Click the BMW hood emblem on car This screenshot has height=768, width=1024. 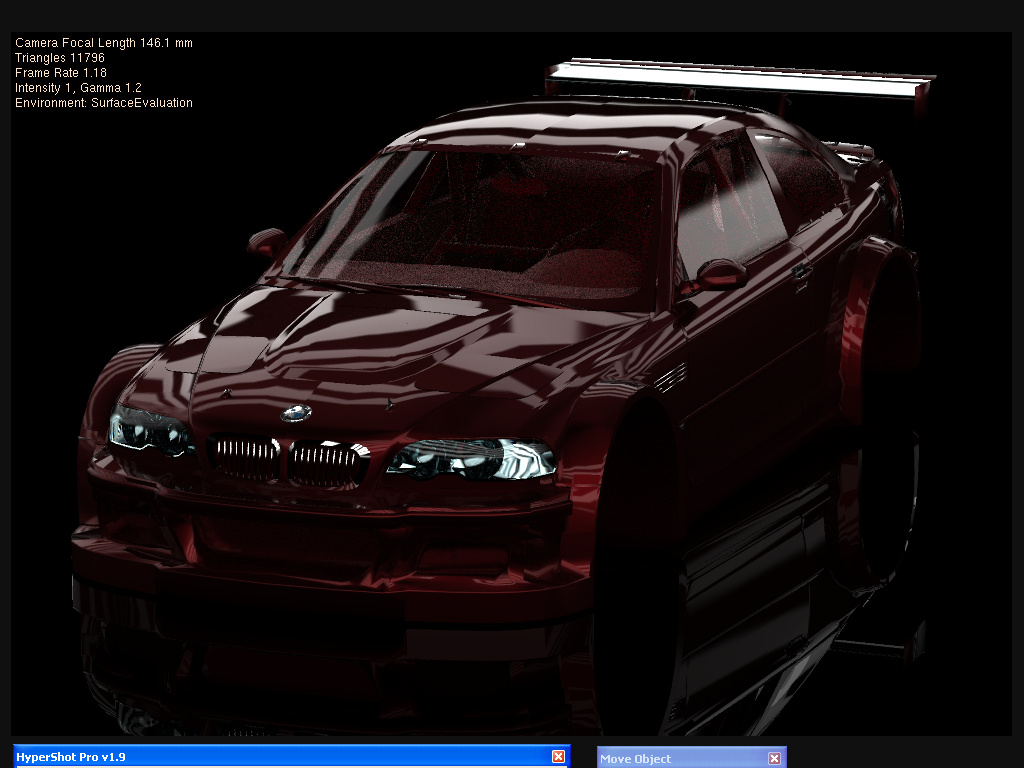click(x=296, y=413)
